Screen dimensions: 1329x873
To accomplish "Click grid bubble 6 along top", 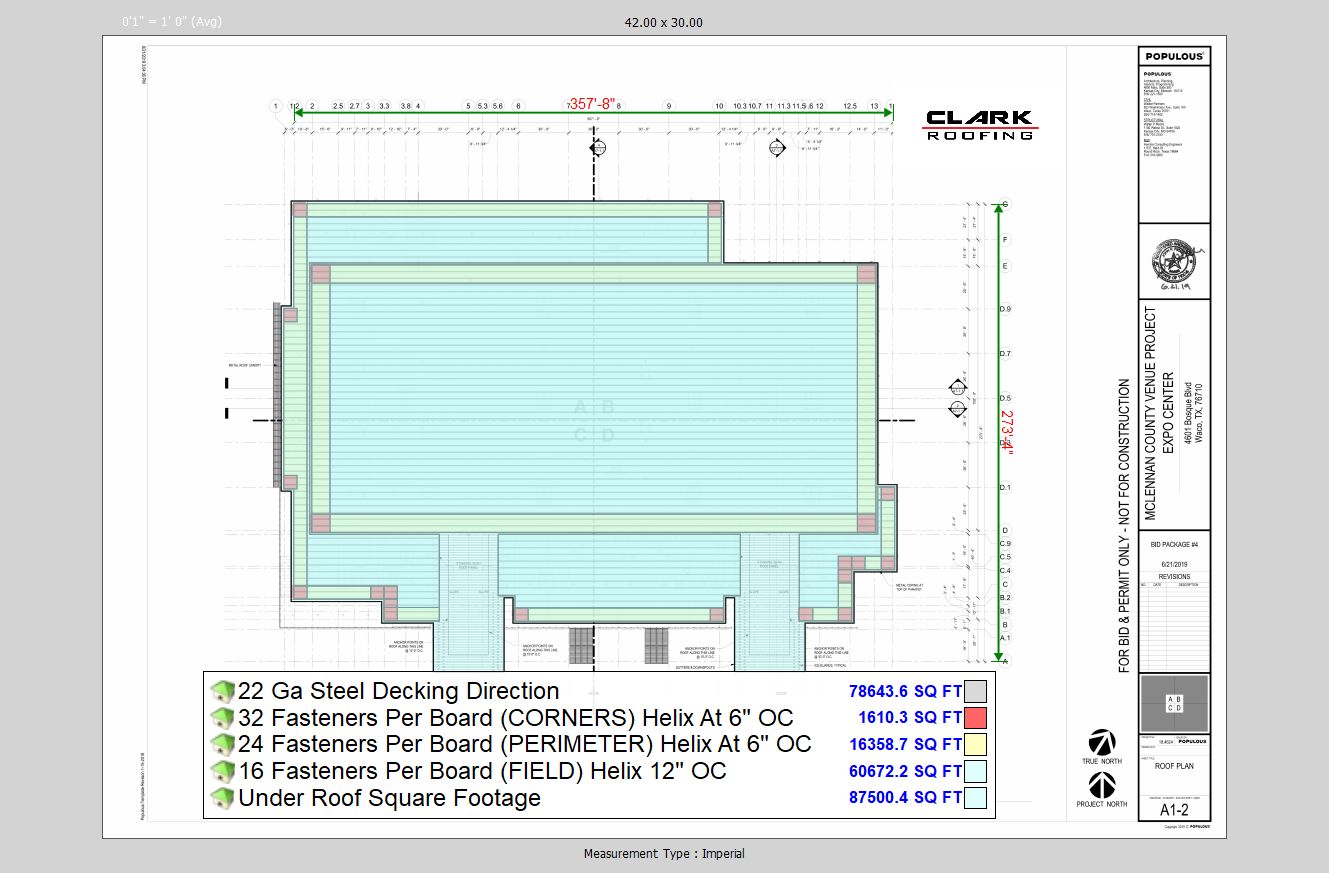I will (518, 105).
